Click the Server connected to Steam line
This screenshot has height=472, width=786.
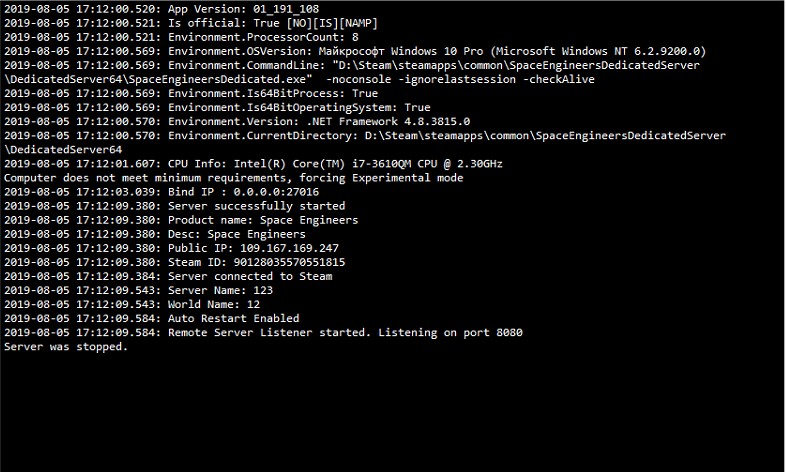[x=168, y=276]
